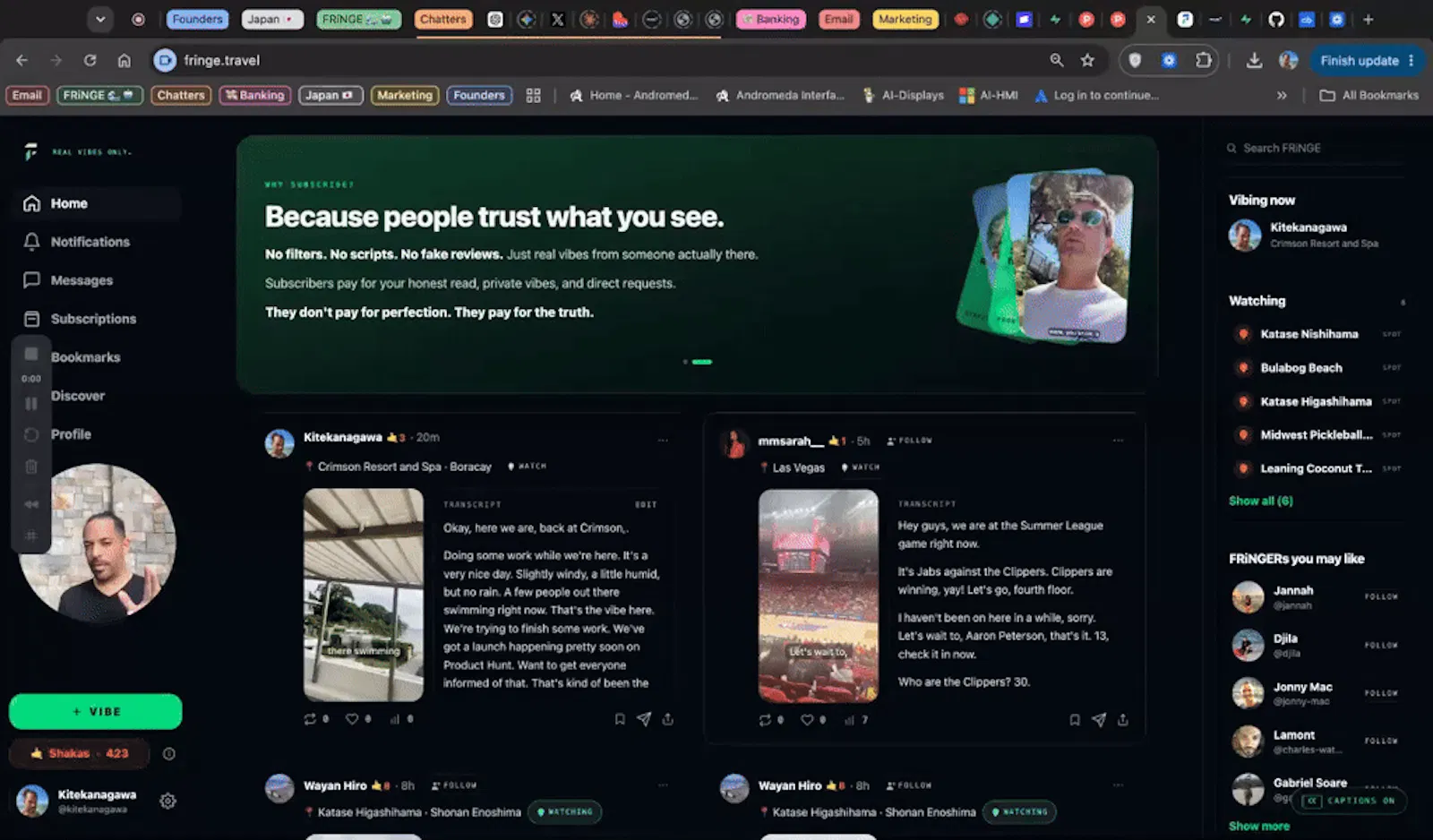
Task: Share the Kitekanagawa post via upload icon
Action: click(x=668, y=719)
